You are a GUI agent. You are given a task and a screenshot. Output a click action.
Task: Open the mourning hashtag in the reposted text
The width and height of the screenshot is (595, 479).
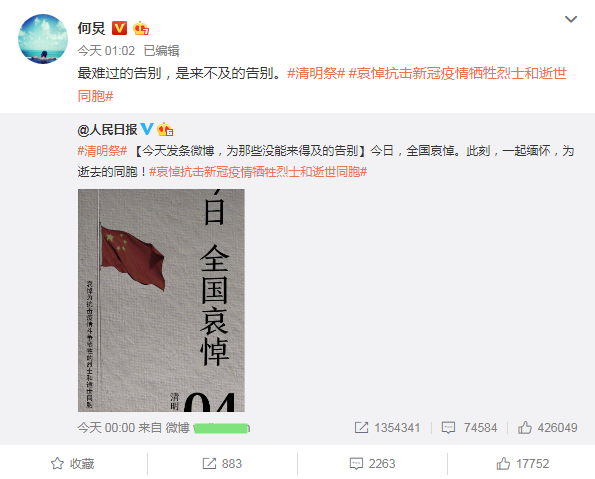pyautogui.click(x=258, y=172)
